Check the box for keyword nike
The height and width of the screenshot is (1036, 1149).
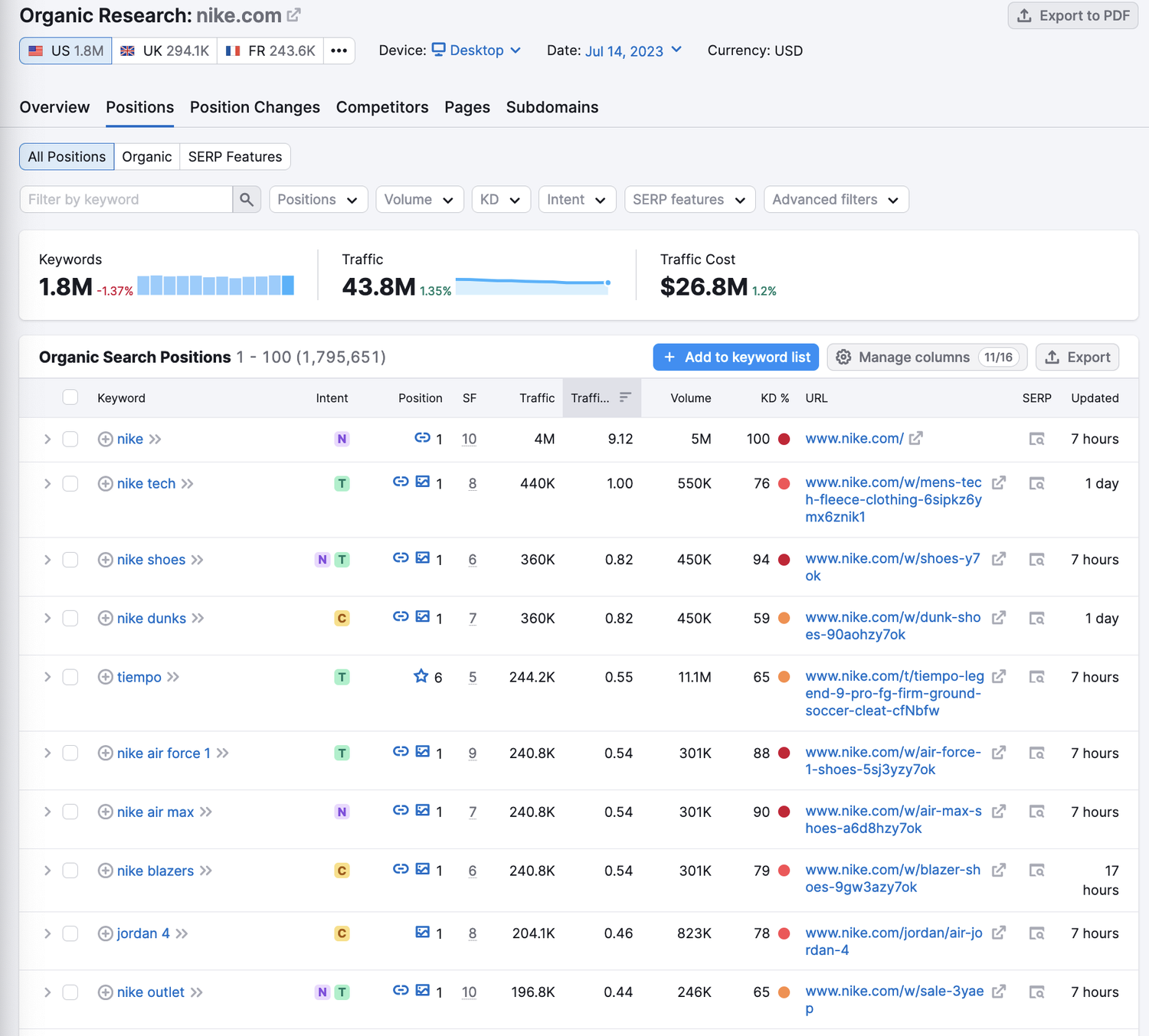[70, 439]
